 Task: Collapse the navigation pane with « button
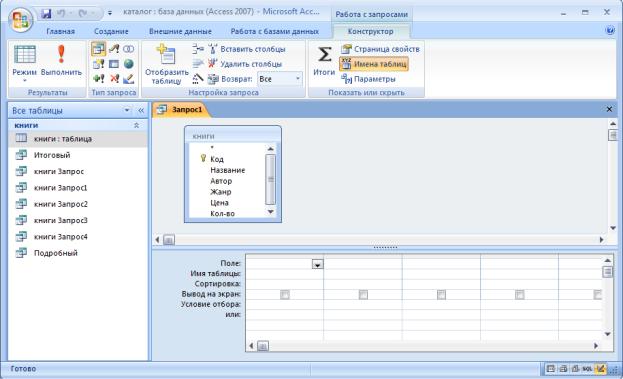pos(141,110)
